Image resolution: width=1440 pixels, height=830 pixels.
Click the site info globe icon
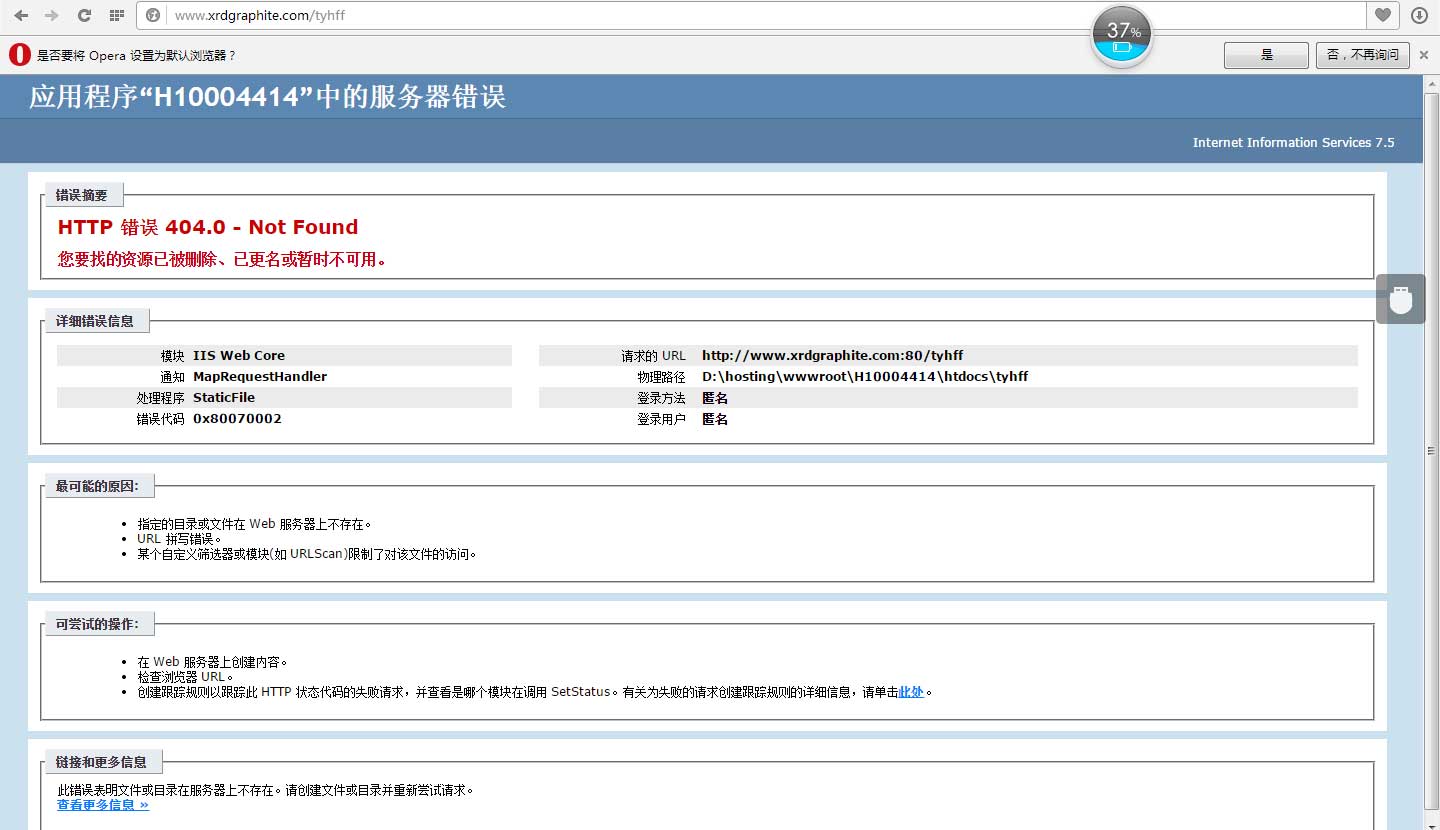pos(153,15)
